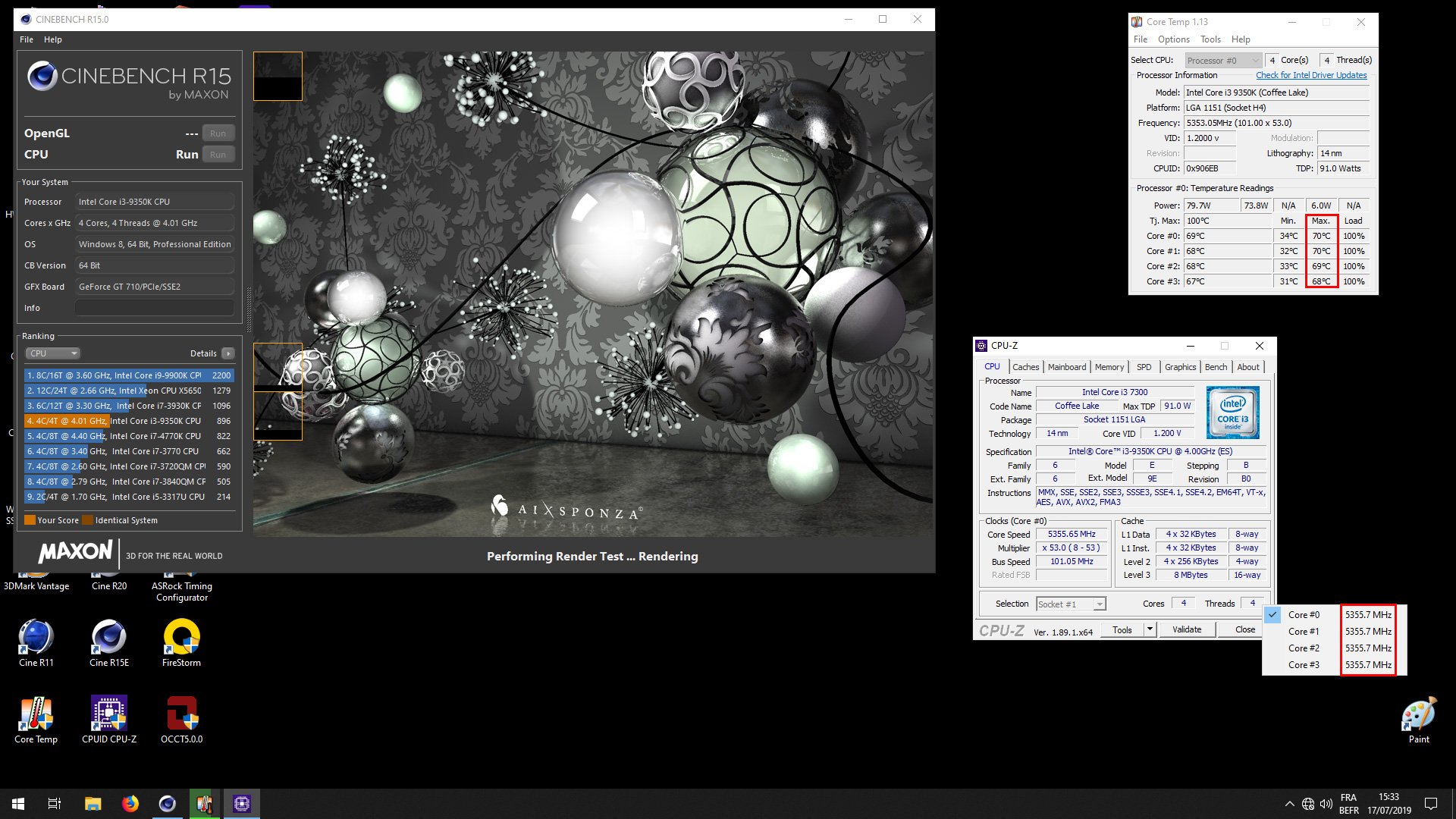Open volume control tray icon

(x=1326, y=804)
